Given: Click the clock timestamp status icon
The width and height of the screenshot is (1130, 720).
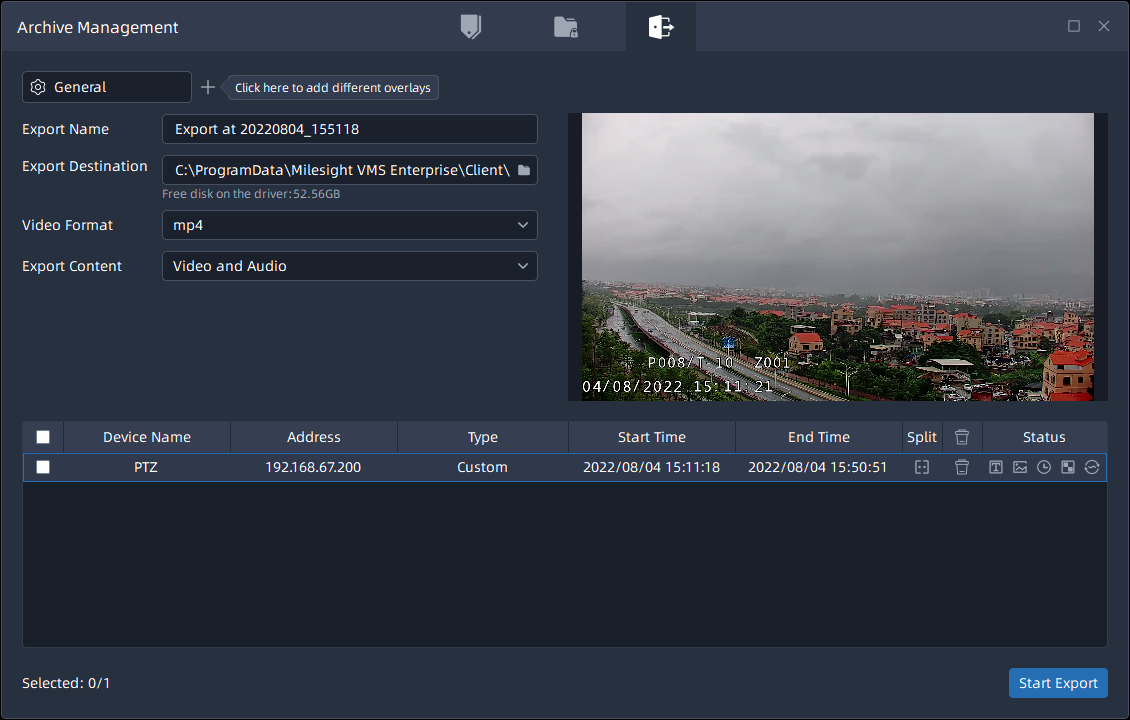Looking at the screenshot, I should (1044, 467).
